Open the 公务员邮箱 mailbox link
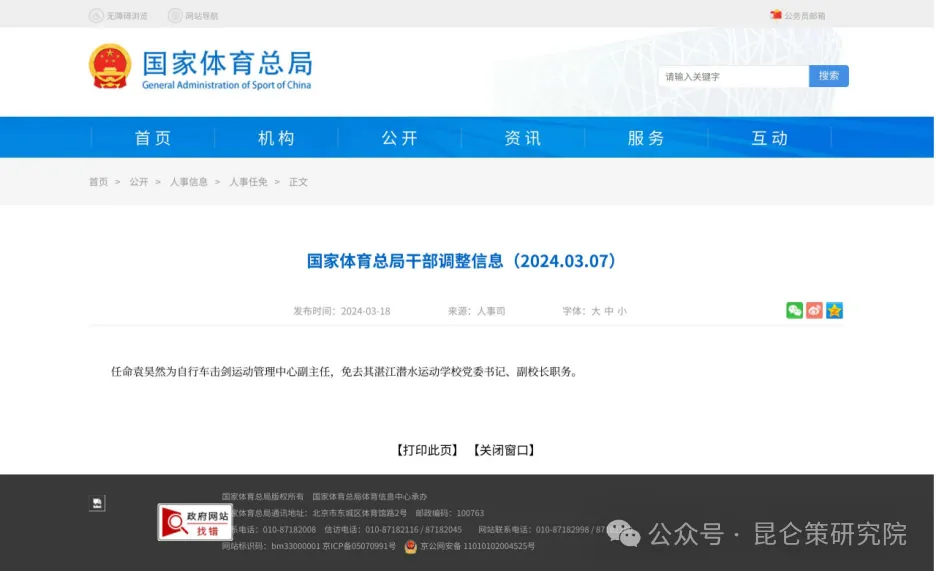The height and width of the screenshot is (571, 936). (798, 16)
